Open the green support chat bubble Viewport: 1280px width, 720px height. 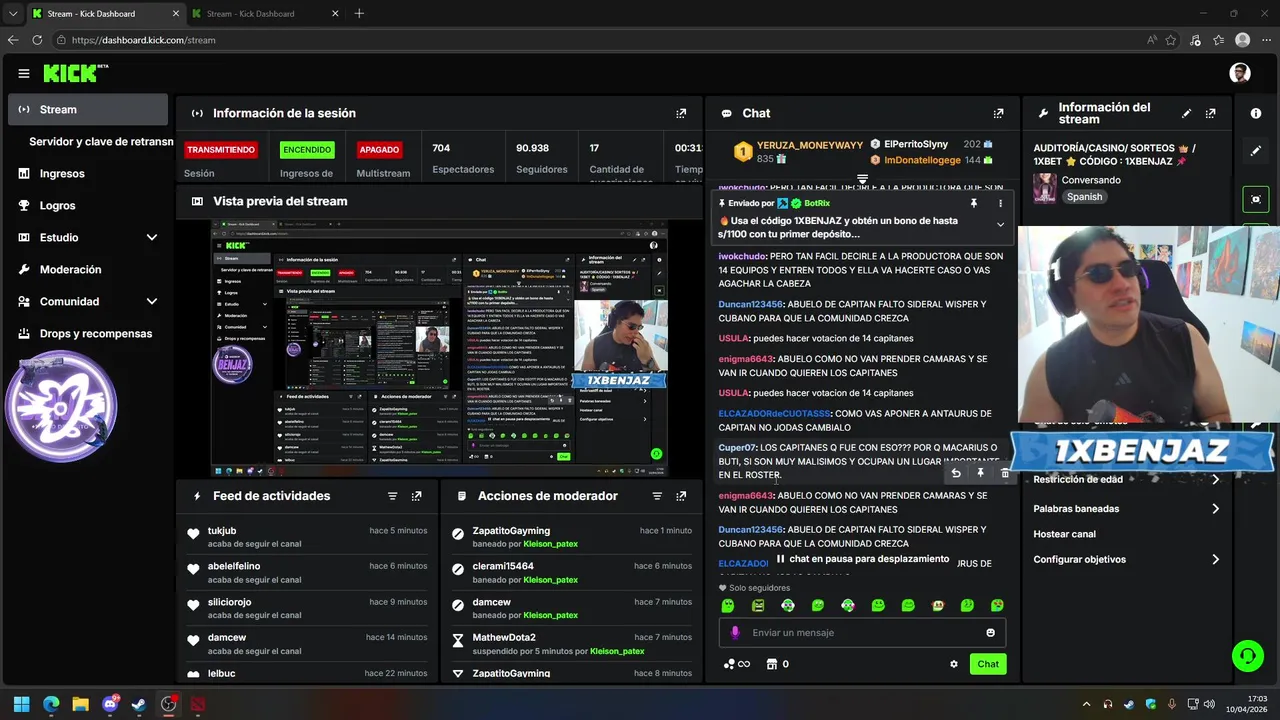pyautogui.click(x=1247, y=656)
